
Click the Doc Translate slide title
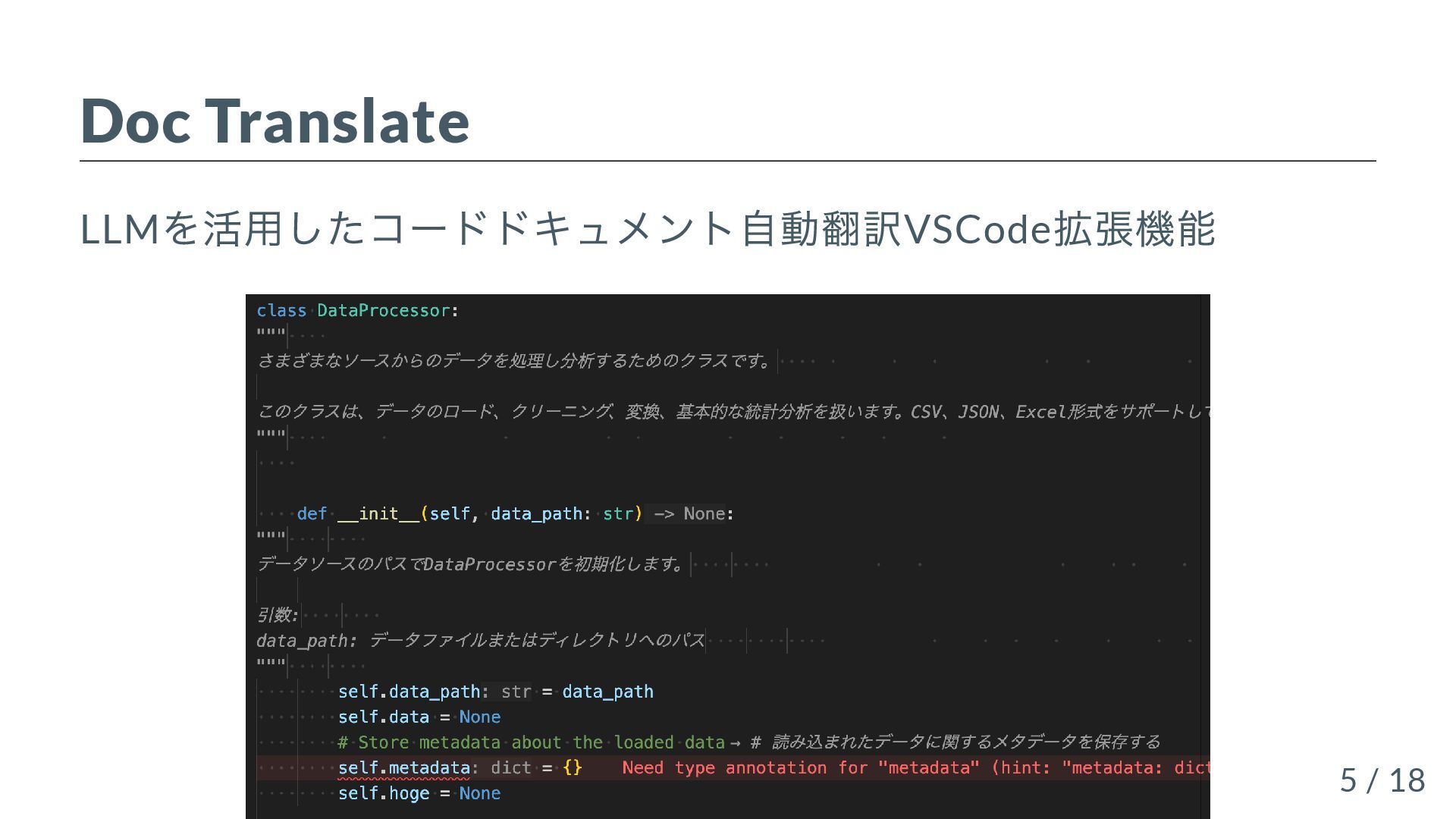pyautogui.click(x=275, y=121)
